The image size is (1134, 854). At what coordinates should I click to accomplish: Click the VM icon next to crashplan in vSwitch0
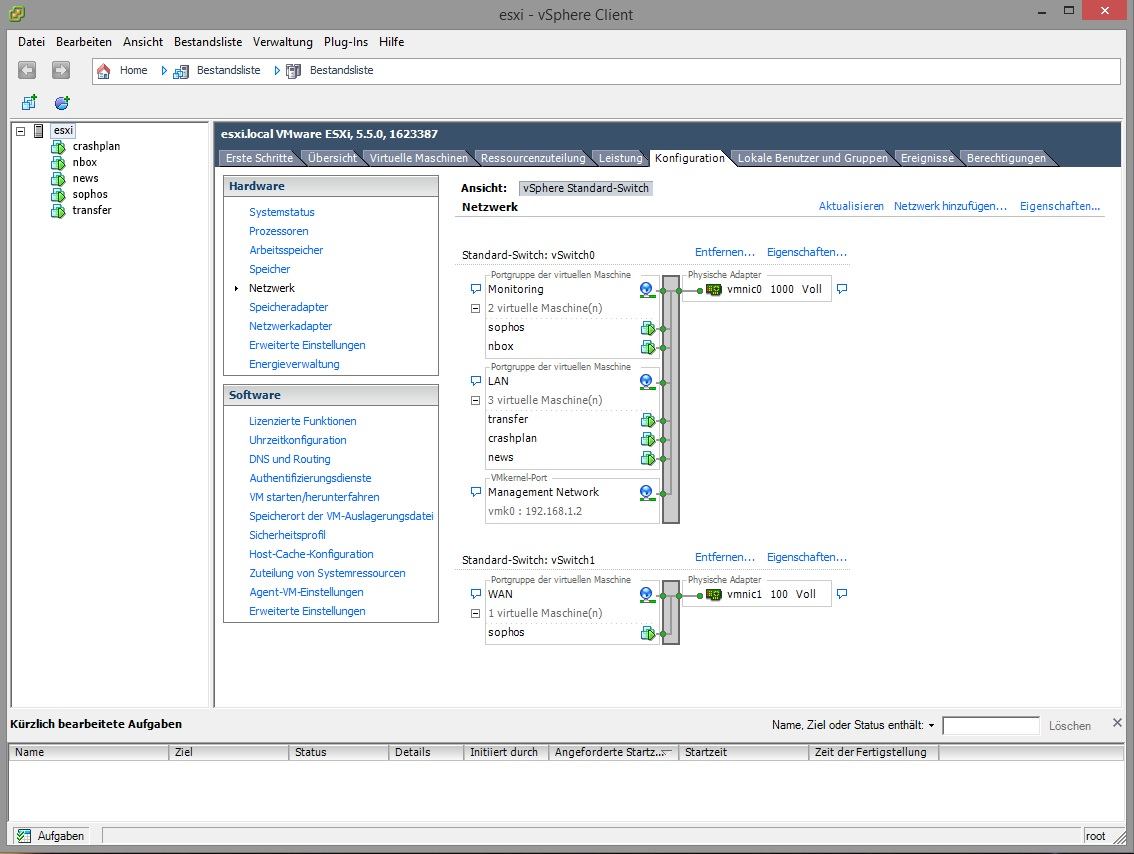[x=648, y=439]
